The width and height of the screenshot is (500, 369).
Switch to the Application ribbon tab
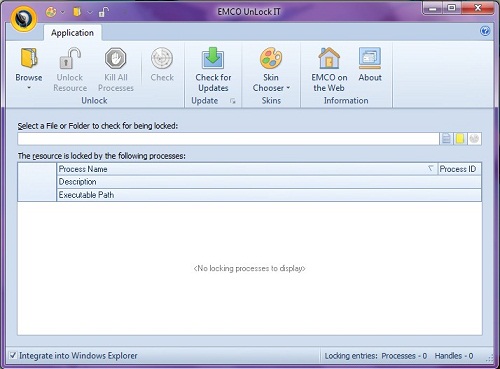[72, 33]
